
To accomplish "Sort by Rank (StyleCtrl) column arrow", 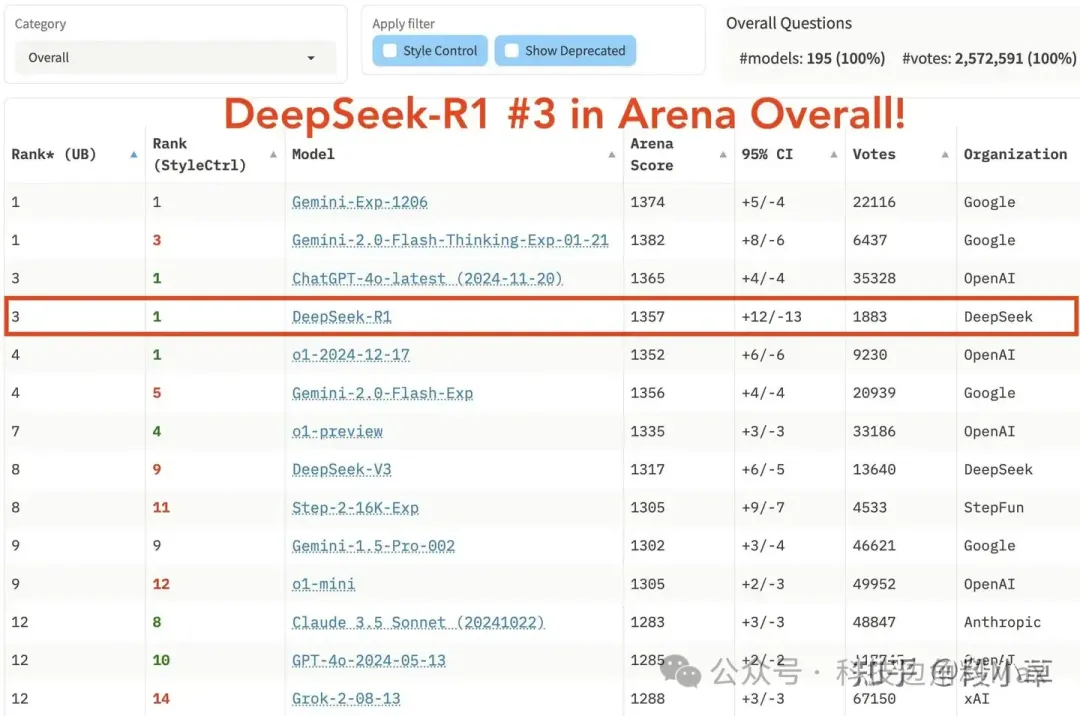I will 273,155.
